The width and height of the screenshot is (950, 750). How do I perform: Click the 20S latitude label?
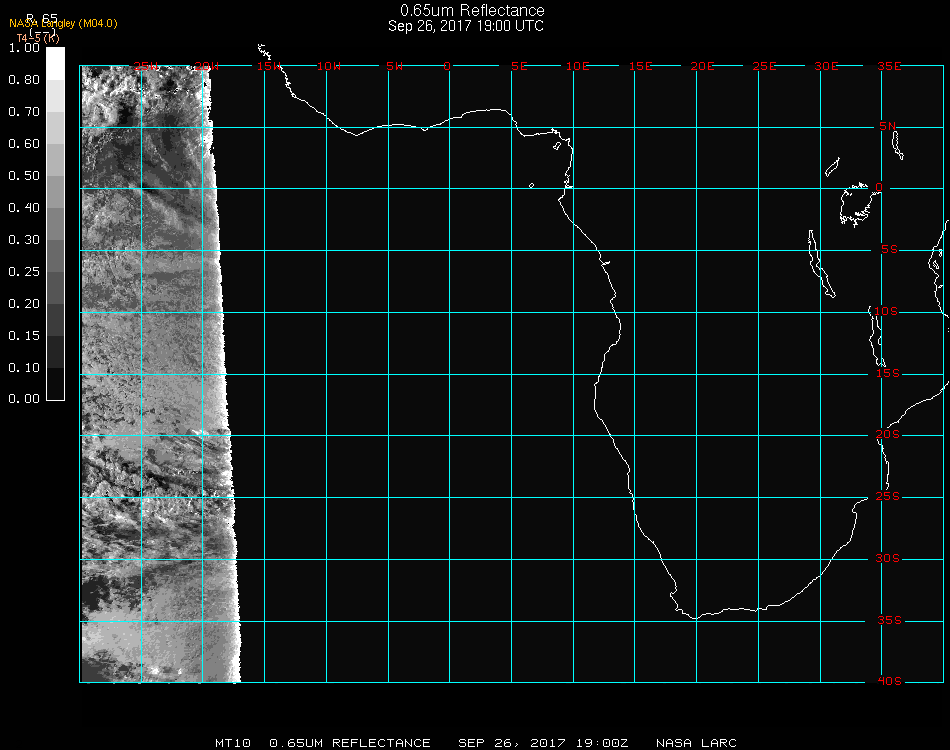(889, 435)
